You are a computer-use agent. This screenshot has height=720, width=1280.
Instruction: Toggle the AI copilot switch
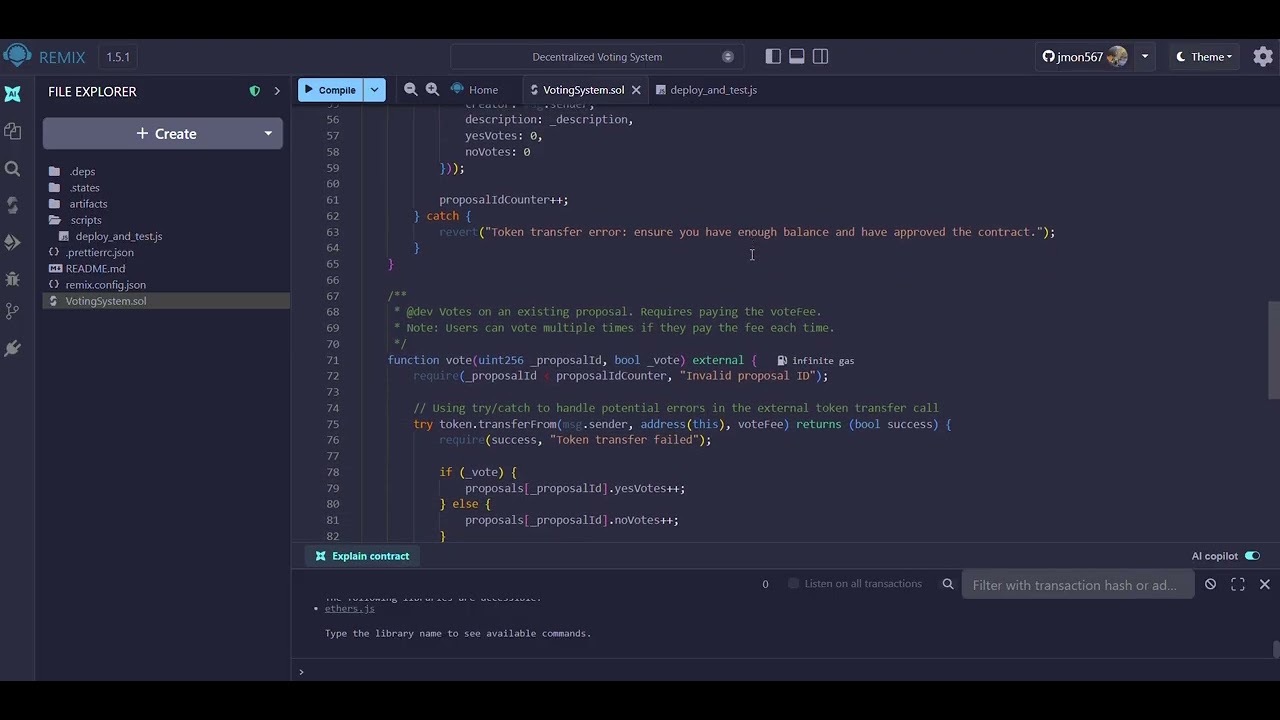(1252, 556)
